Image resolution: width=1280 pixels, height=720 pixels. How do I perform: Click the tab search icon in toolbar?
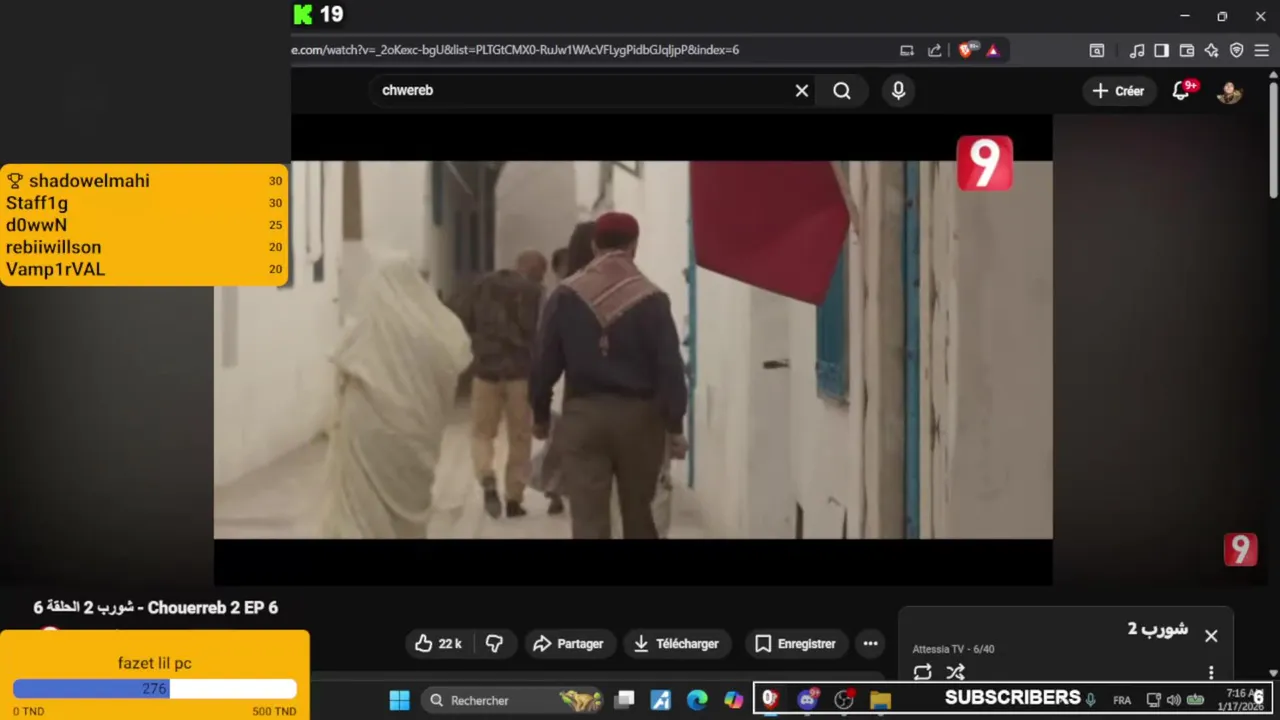point(1097,50)
